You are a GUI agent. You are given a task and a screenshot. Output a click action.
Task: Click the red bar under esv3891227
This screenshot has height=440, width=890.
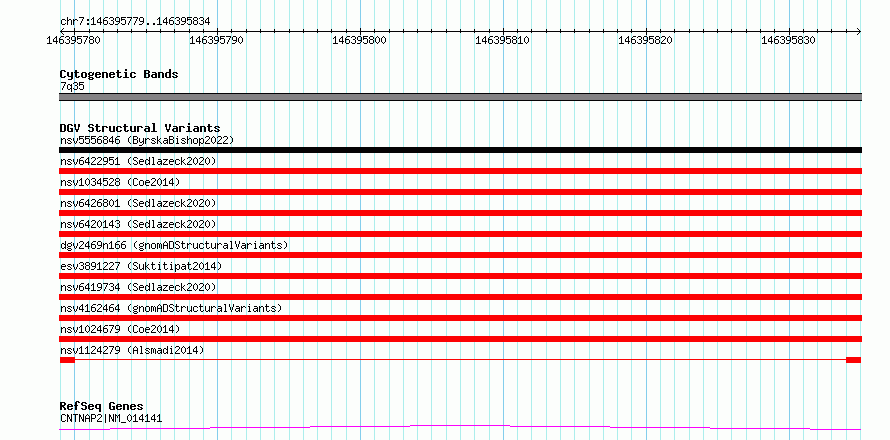(460, 276)
